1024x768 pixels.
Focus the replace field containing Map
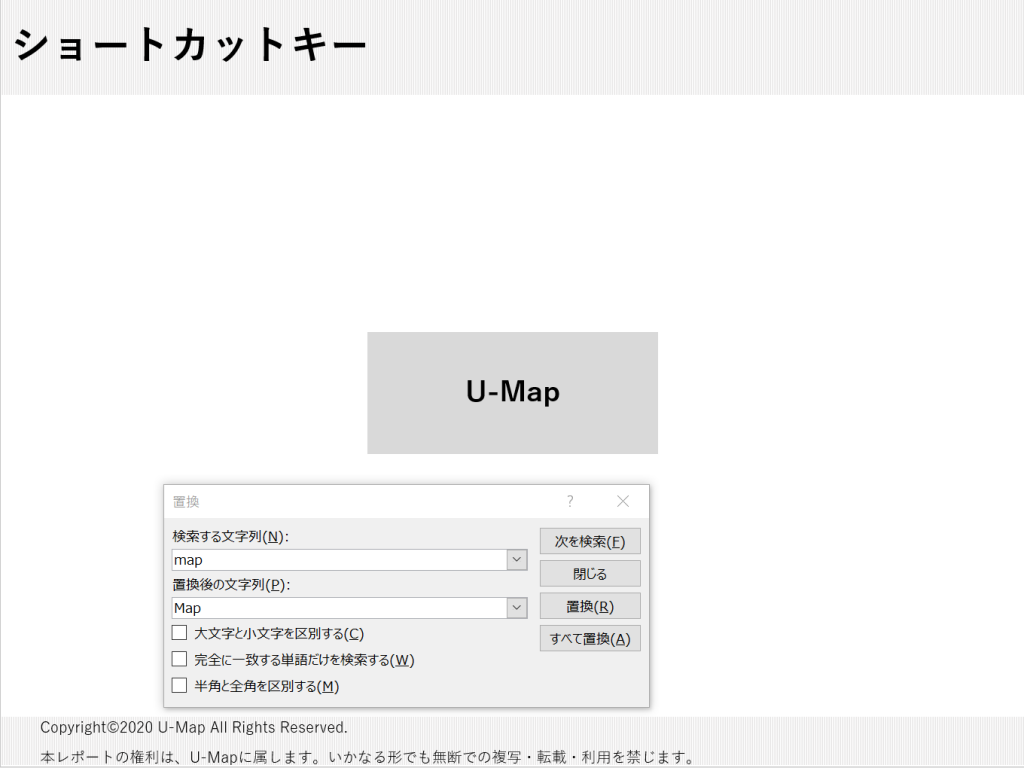[x=340, y=608]
